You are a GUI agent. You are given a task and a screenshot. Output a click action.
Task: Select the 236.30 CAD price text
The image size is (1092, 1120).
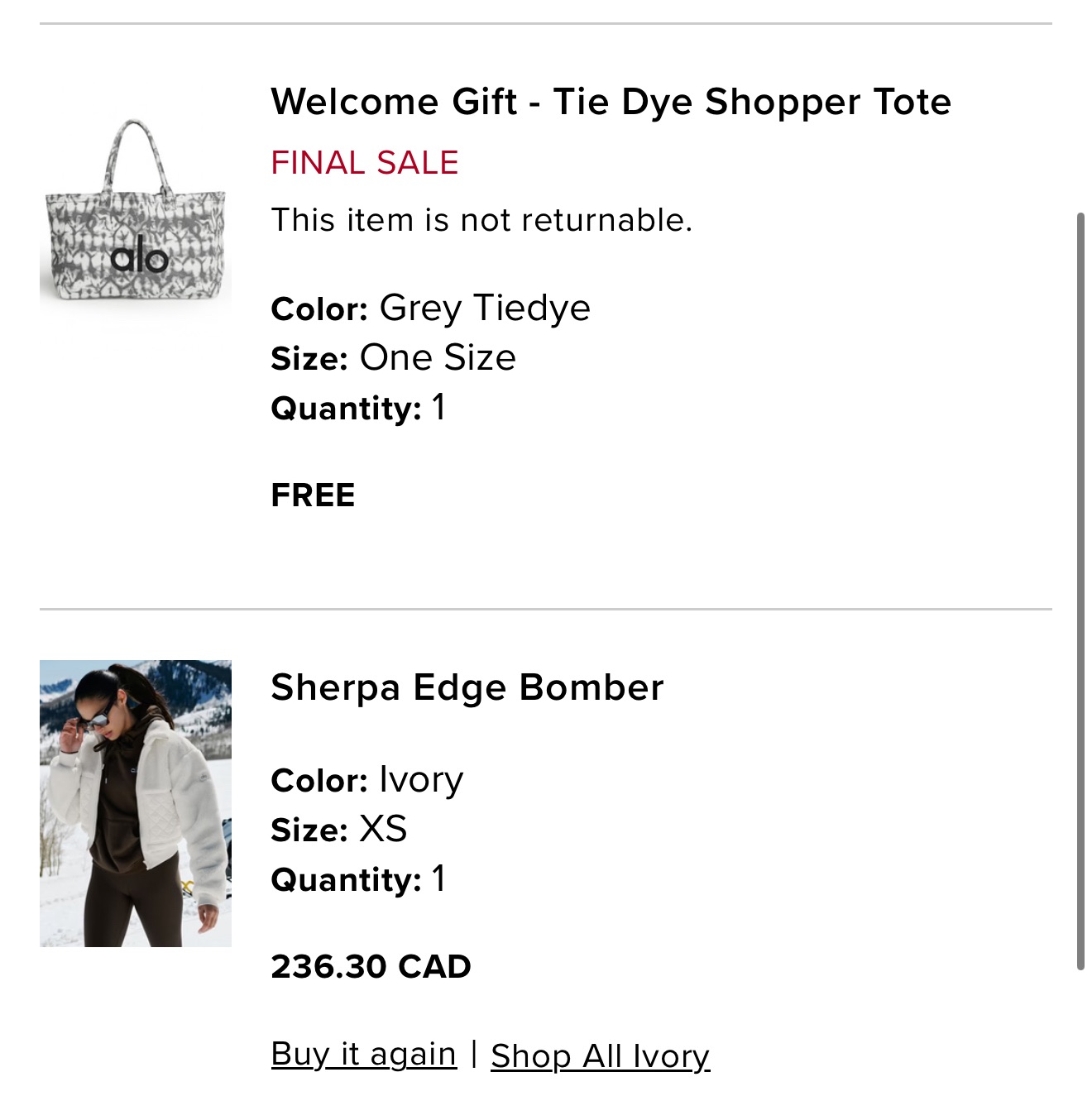(x=371, y=966)
